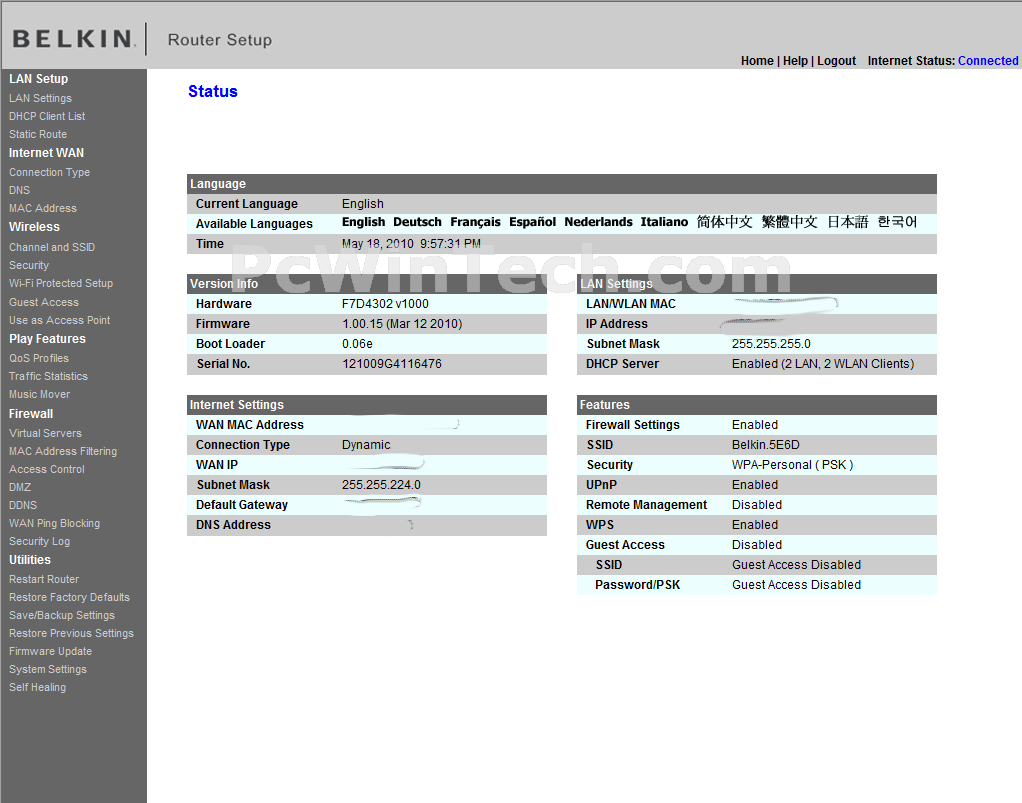Switch language to Nederlands
1022x803 pixels.
click(598, 222)
